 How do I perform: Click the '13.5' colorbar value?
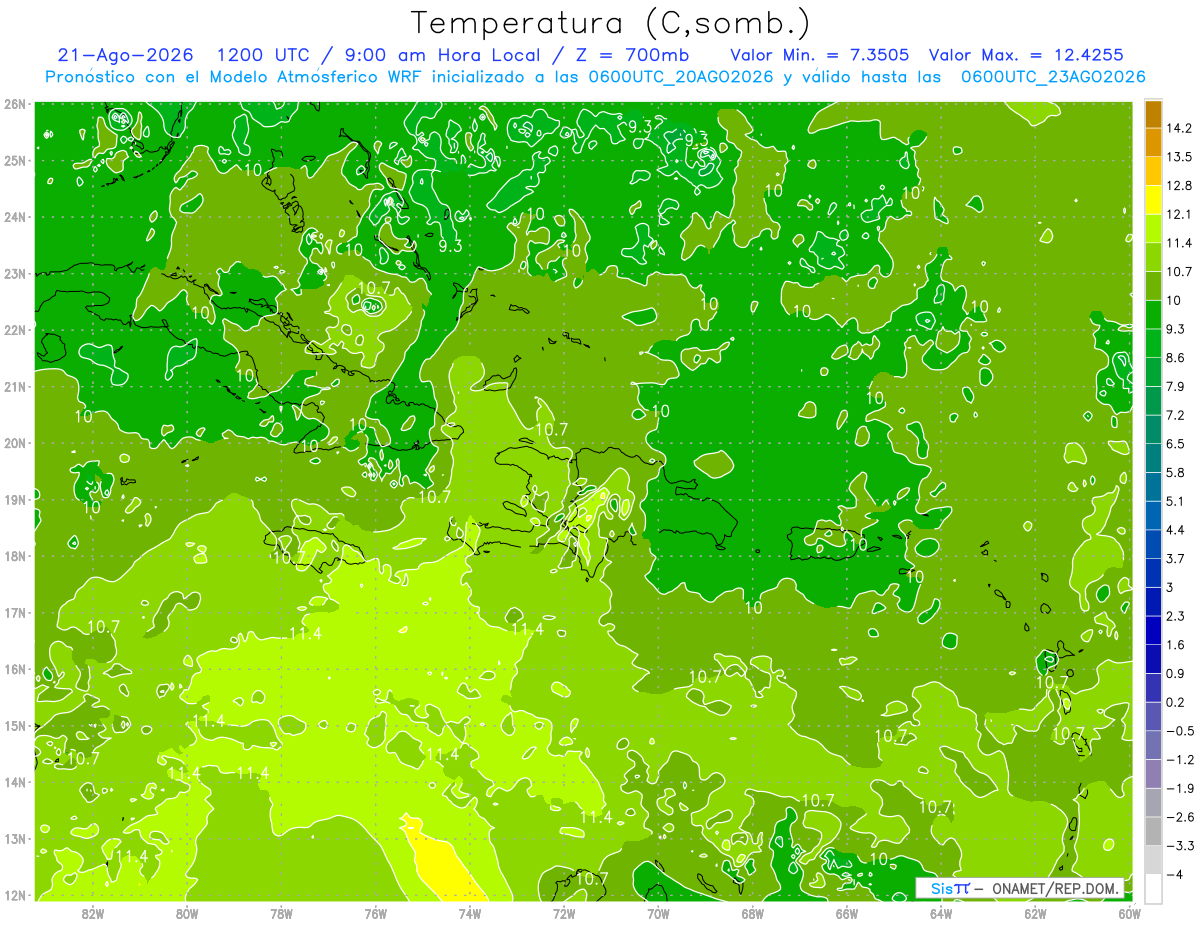pyautogui.click(x=1179, y=157)
